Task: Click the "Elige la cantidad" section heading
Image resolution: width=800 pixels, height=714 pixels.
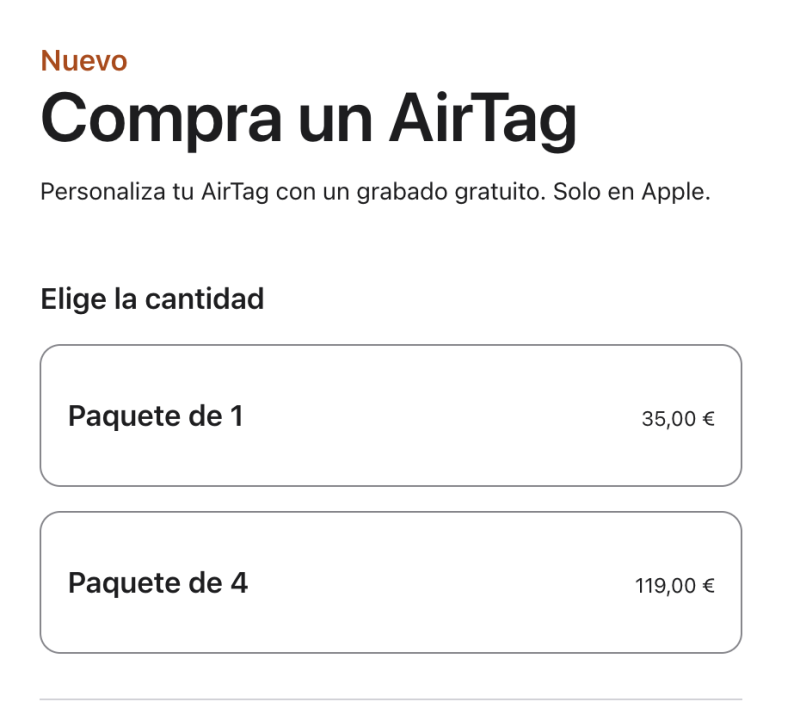Action: [152, 298]
